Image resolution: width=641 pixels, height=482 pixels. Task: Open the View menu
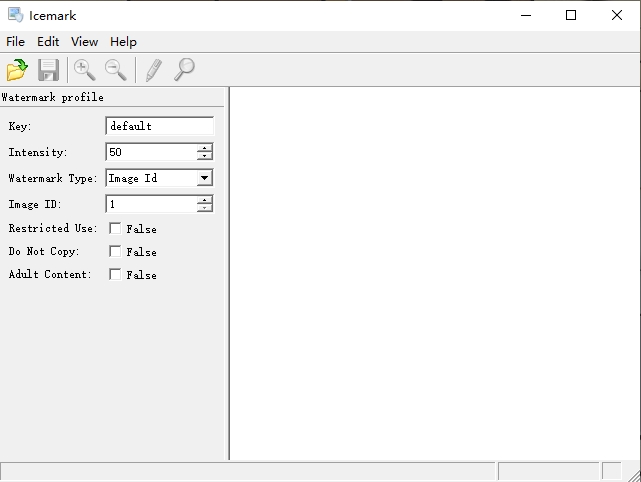pos(84,42)
